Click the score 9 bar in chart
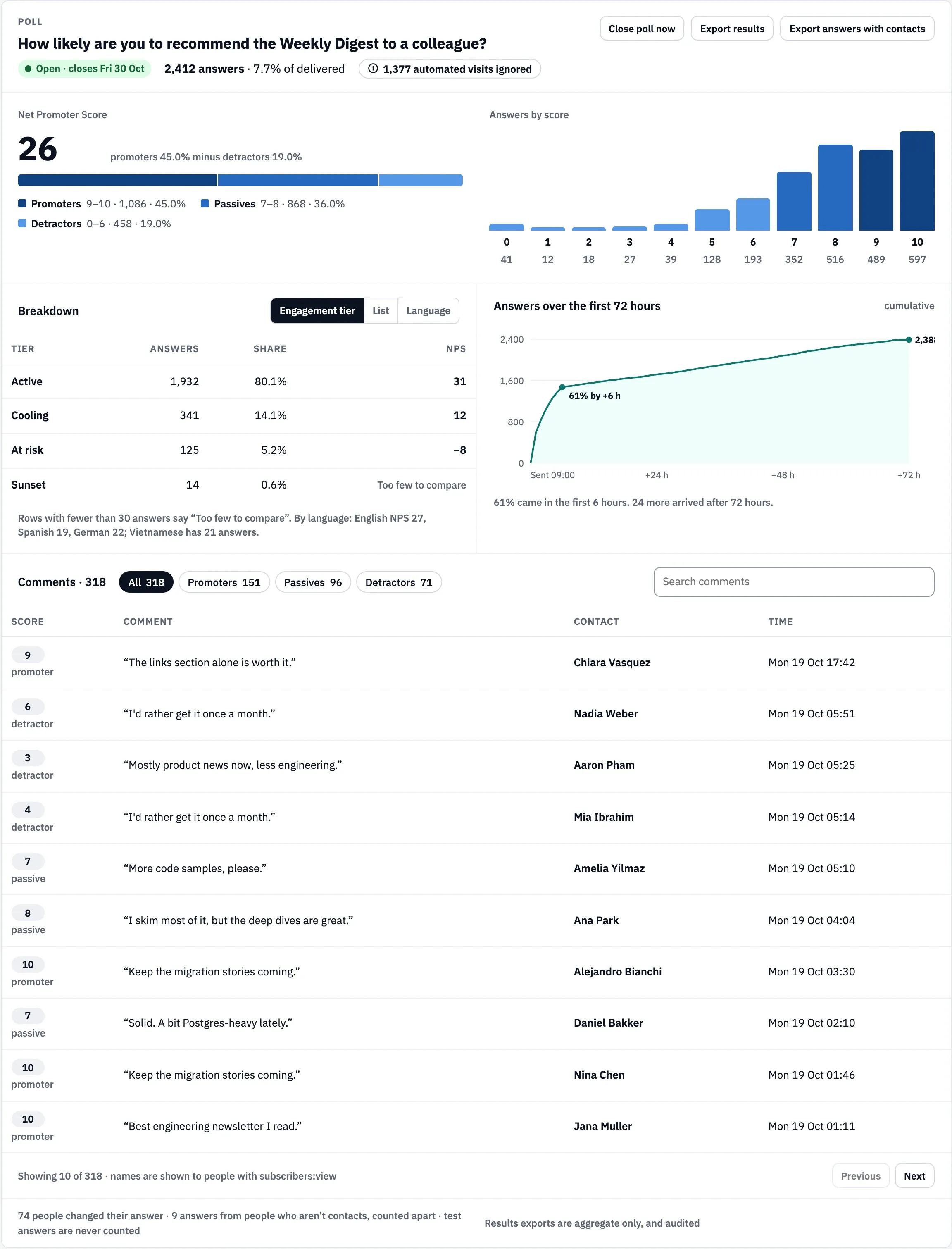The image size is (952, 1249). (876, 190)
